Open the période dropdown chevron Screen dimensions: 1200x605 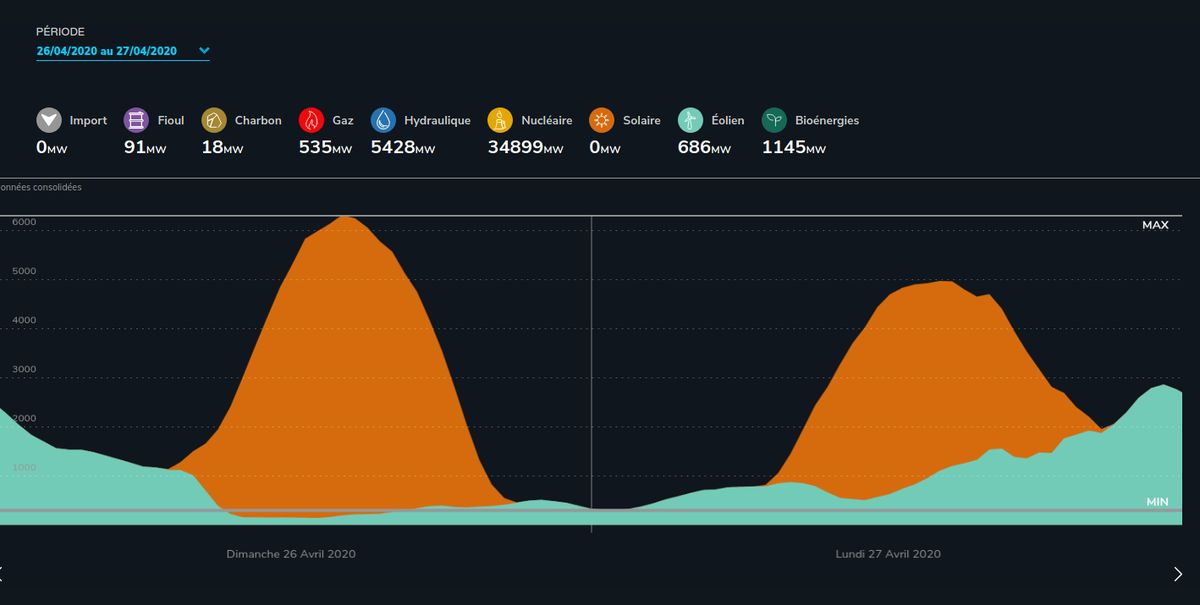(204, 50)
